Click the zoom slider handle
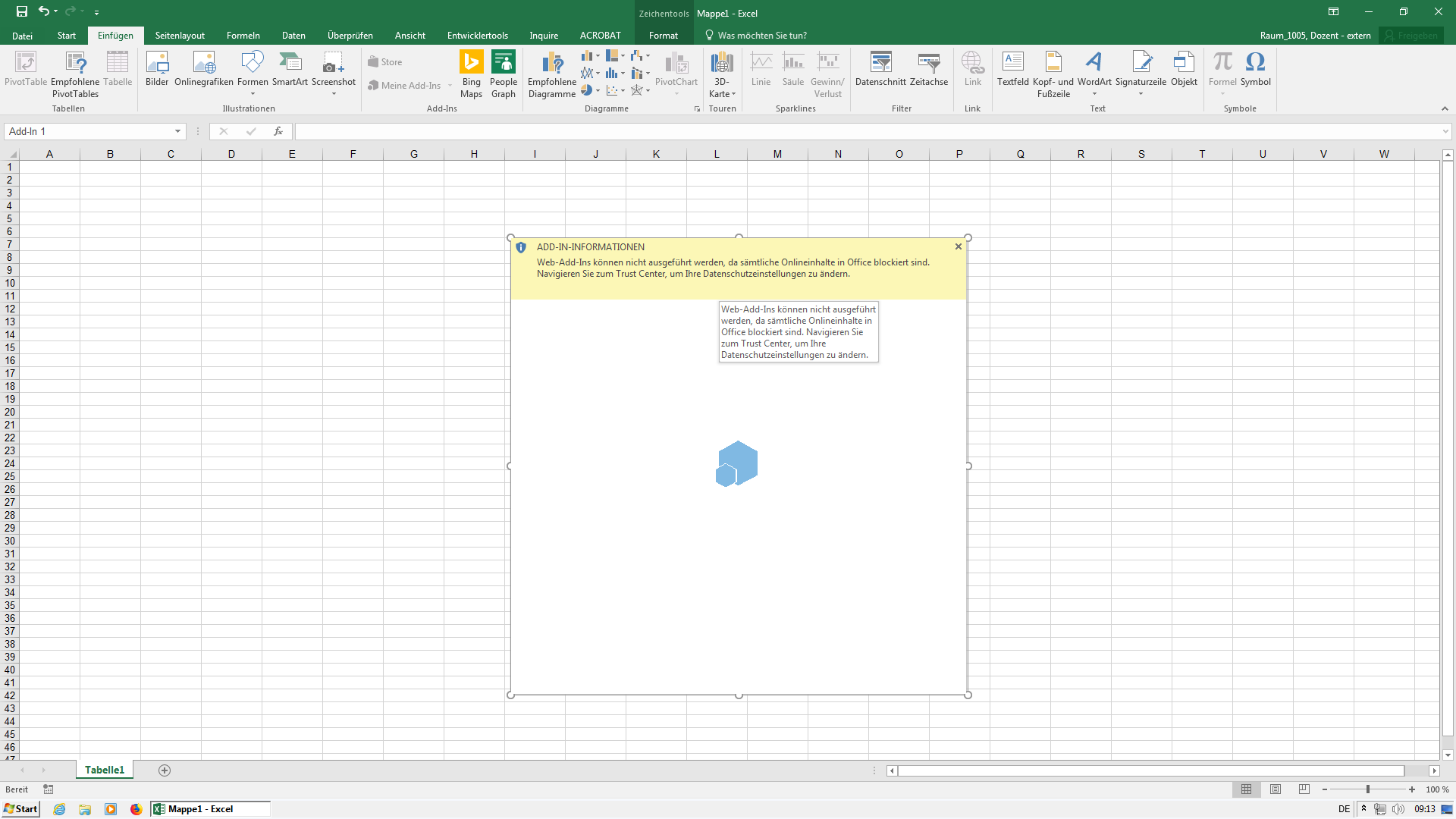The image size is (1456, 819). click(1368, 789)
